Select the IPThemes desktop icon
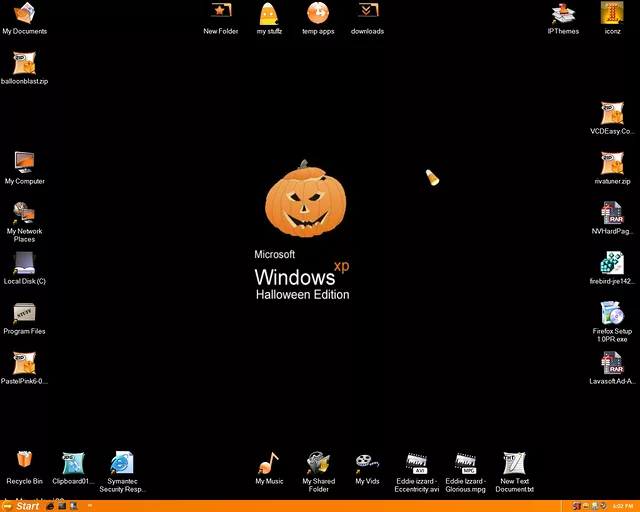The height and width of the screenshot is (512, 640). tap(563, 14)
